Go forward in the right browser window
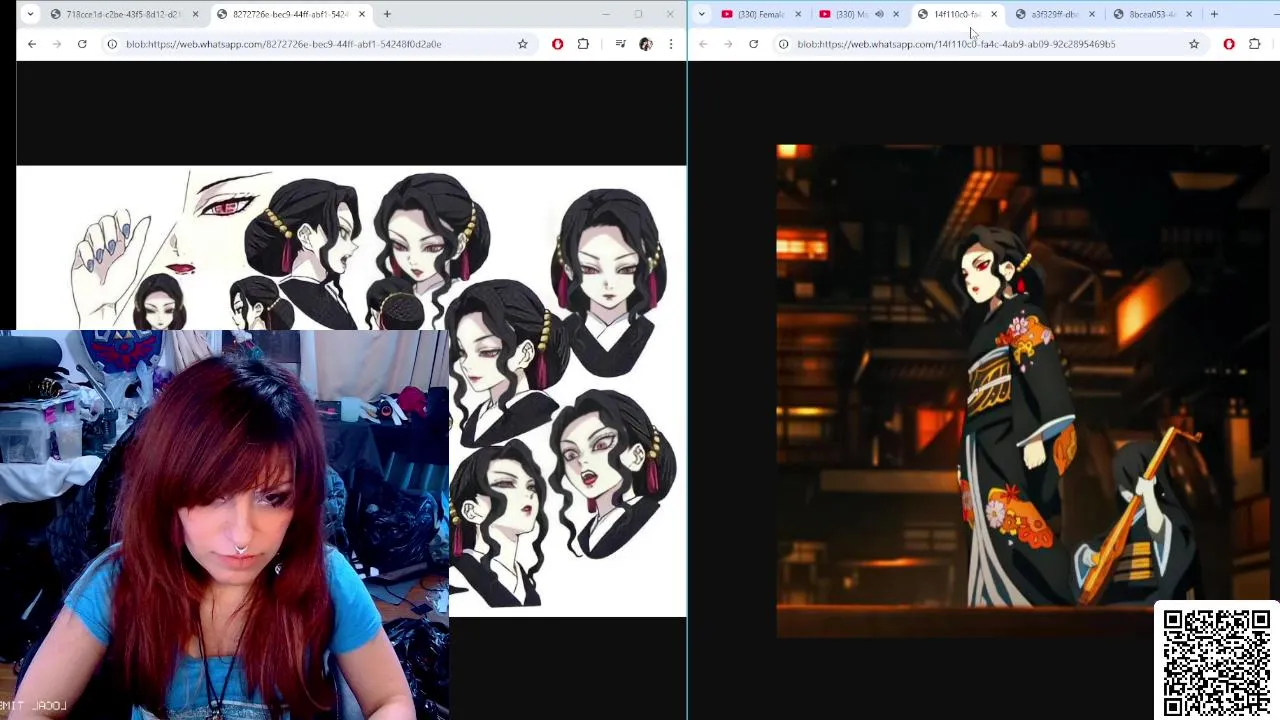The image size is (1280, 720). pyautogui.click(x=728, y=44)
